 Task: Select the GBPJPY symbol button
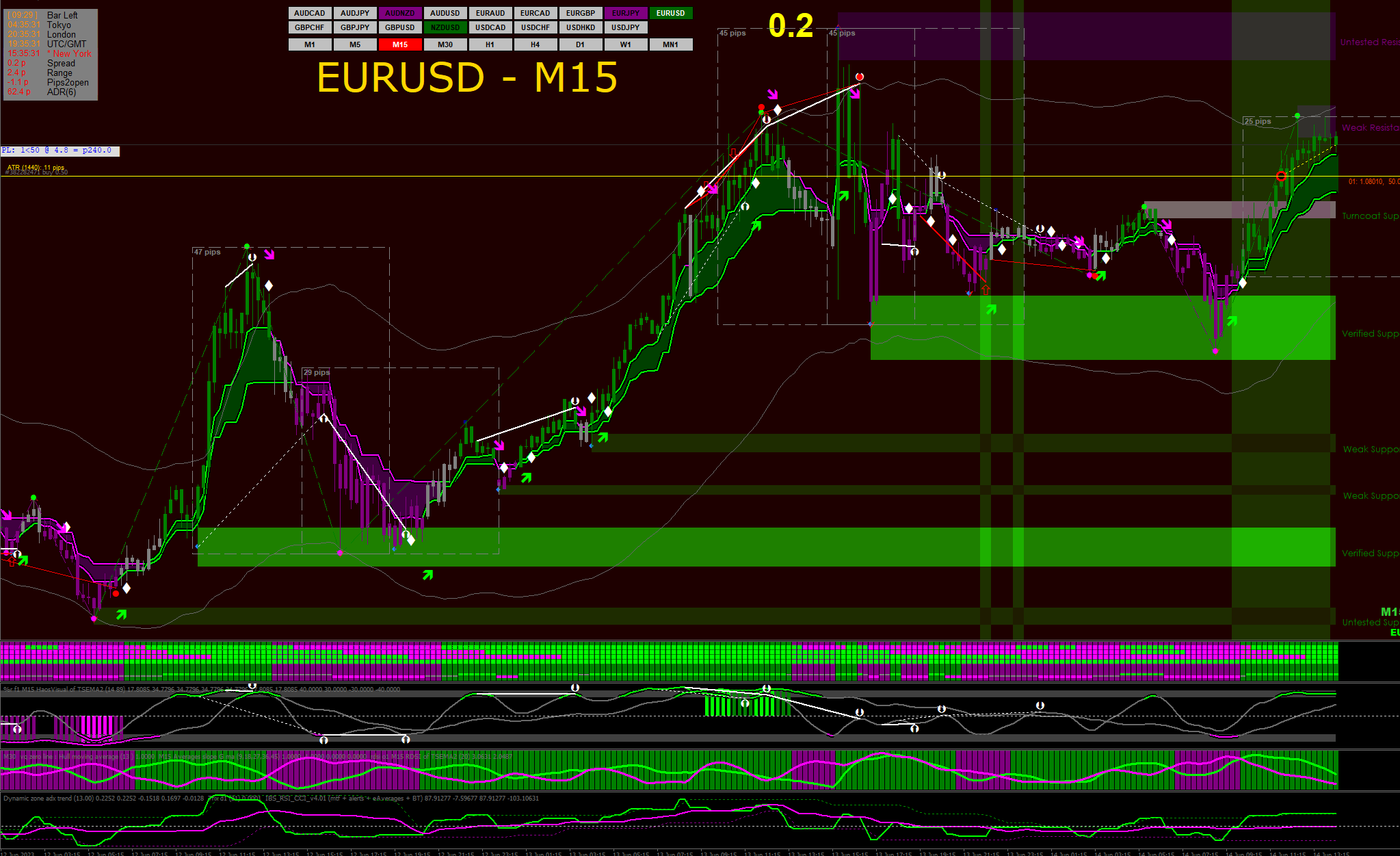[355, 27]
